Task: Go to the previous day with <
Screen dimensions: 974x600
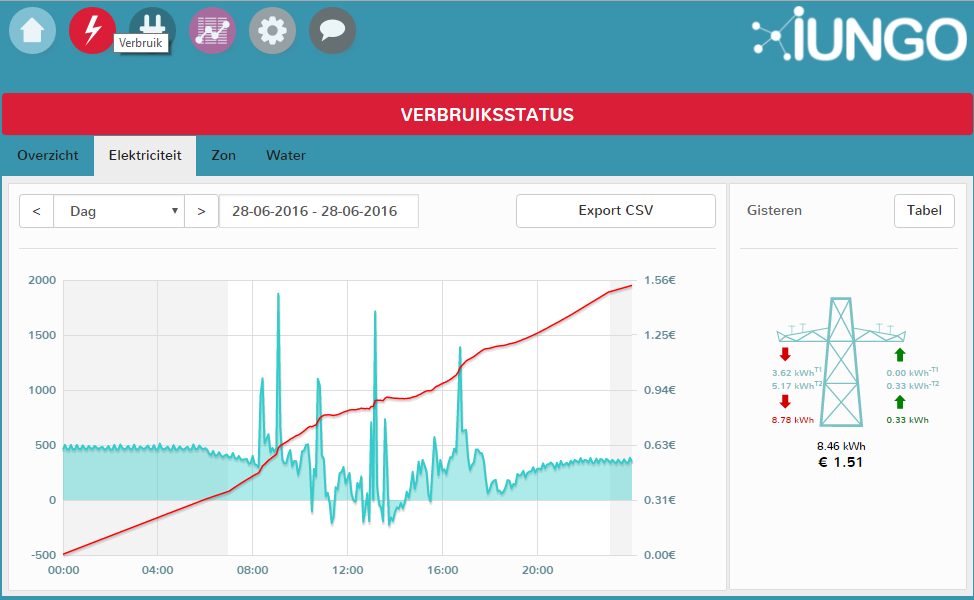Action: point(37,211)
